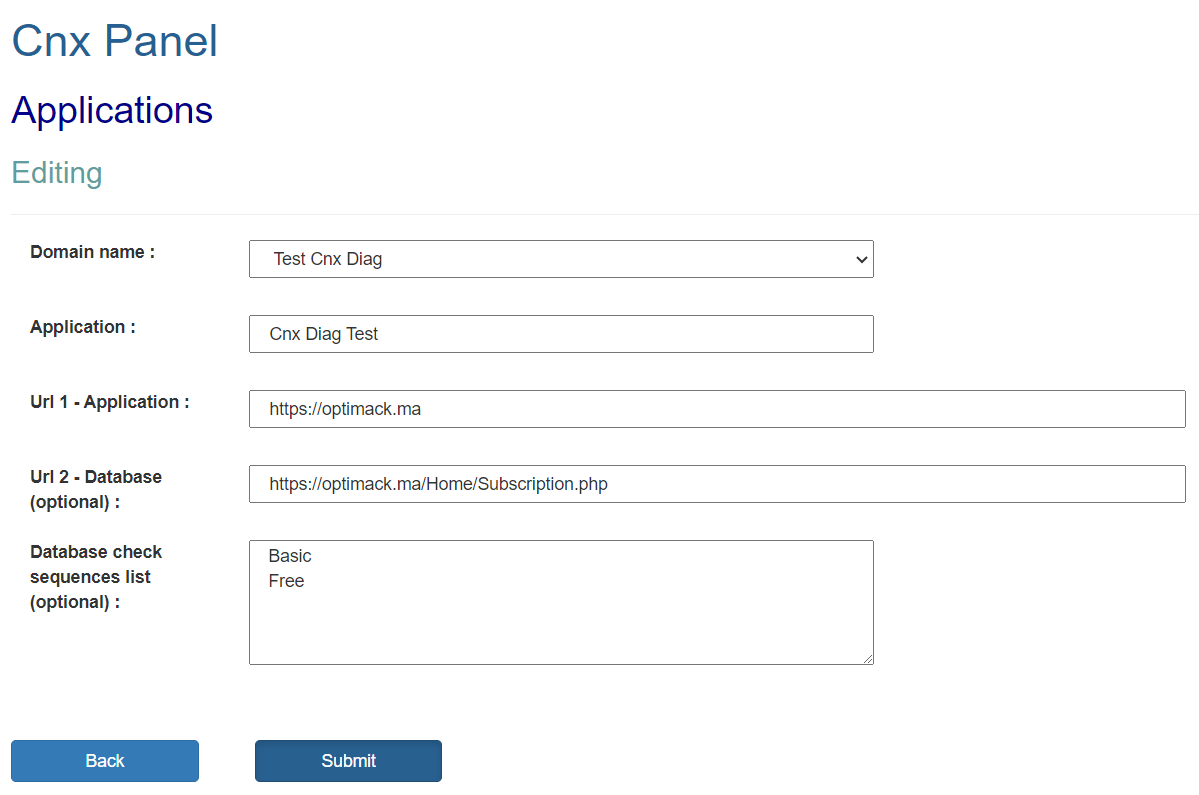Click the horizontal divider under Editing
Screen dimensions: 1199x795
(604, 215)
